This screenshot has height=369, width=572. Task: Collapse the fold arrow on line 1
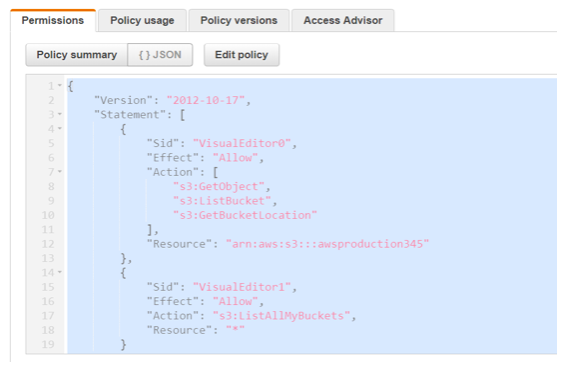pos(60,86)
